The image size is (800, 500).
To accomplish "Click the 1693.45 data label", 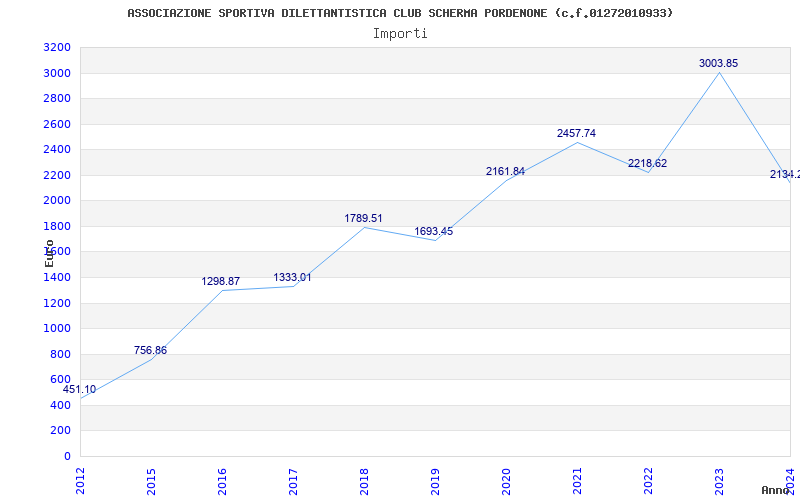I will 434,232.
